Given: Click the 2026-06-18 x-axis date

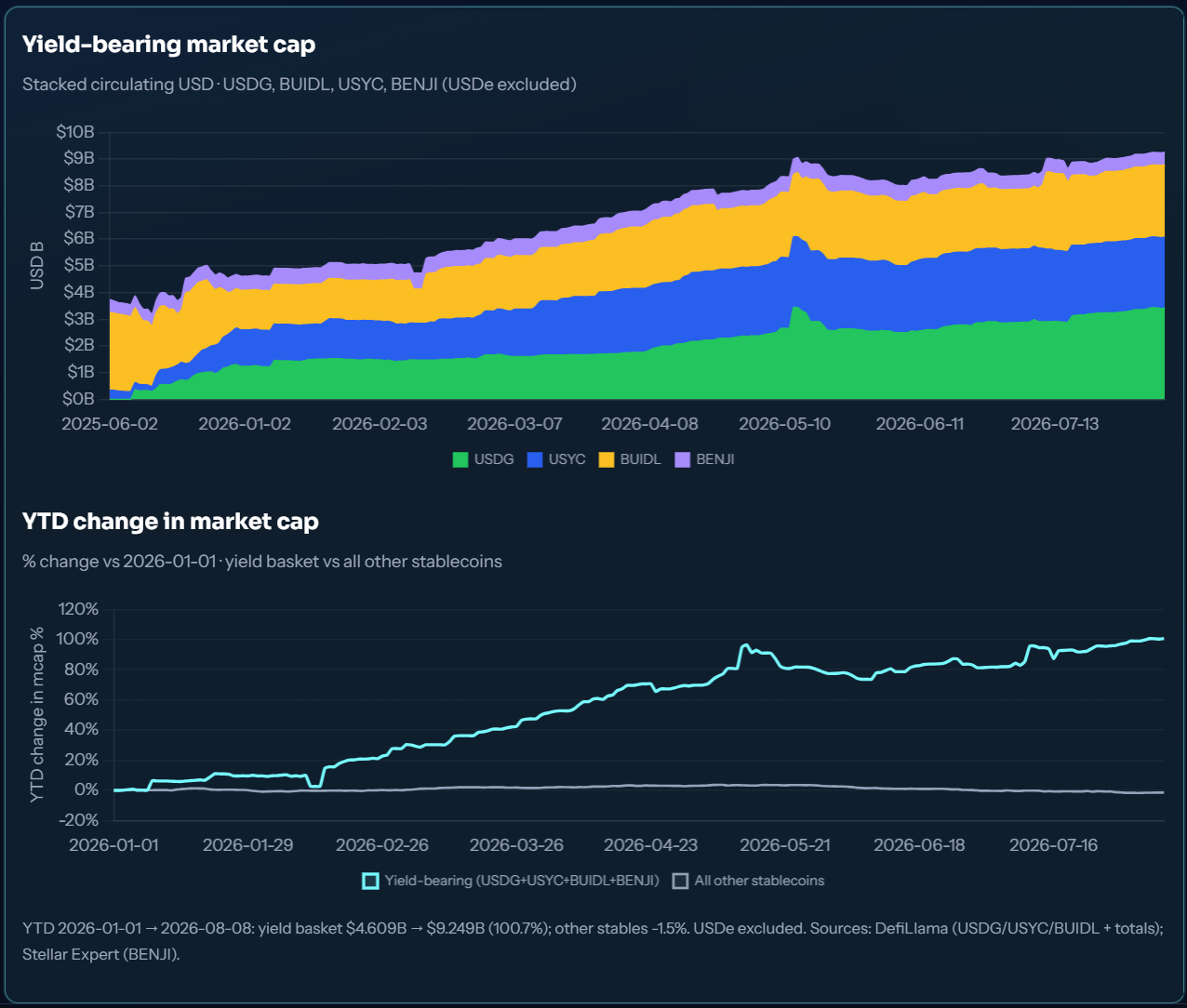Looking at the screenshot, I should 919,845.
